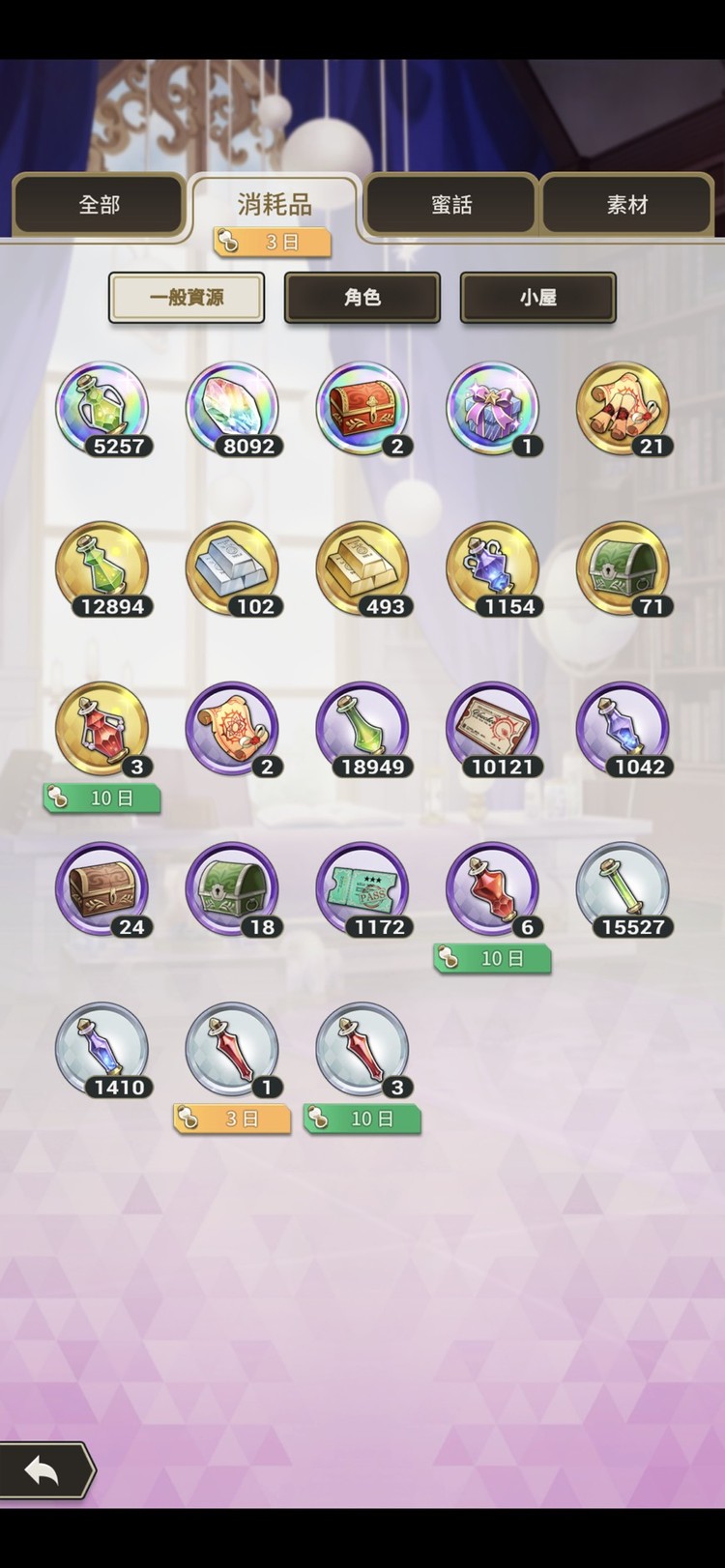Image resolution: width=725 pixels, height=1568 pixels.
Task: Switch to the 全部 tab
Action: [99, 205]
